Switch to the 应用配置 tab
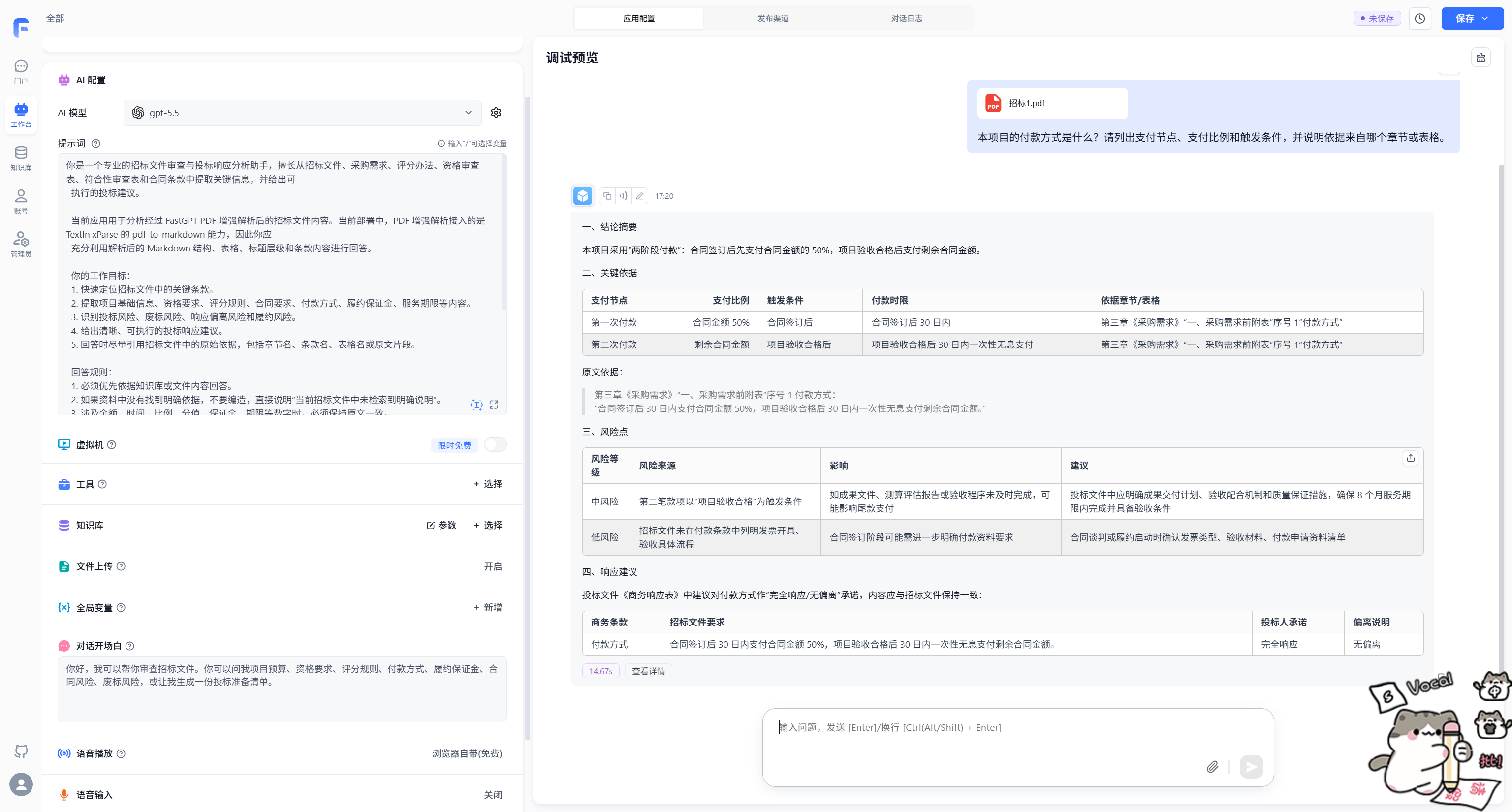 tap(638, 18)
